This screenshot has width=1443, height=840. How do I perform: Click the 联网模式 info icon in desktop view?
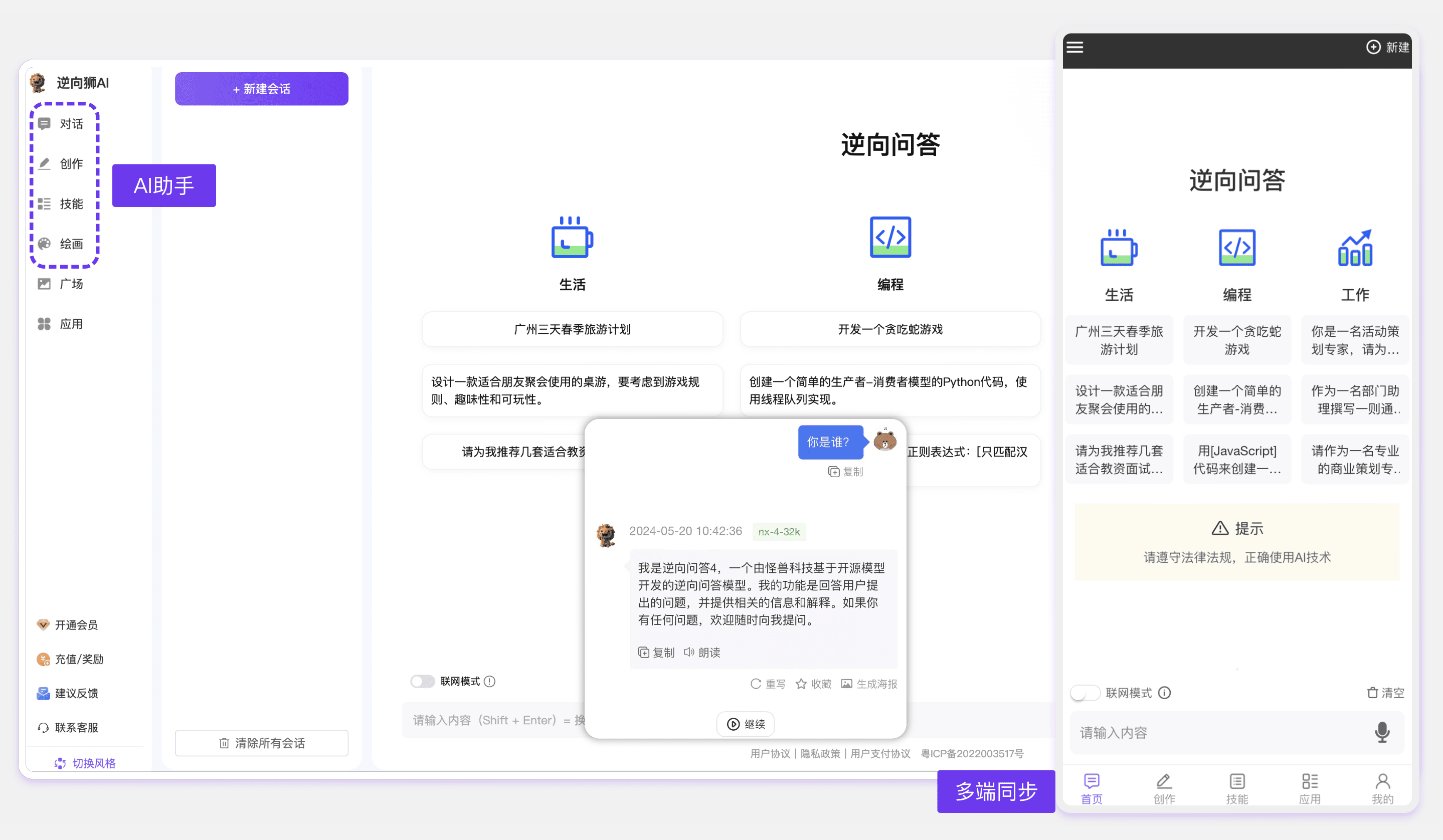click(489, 681)
